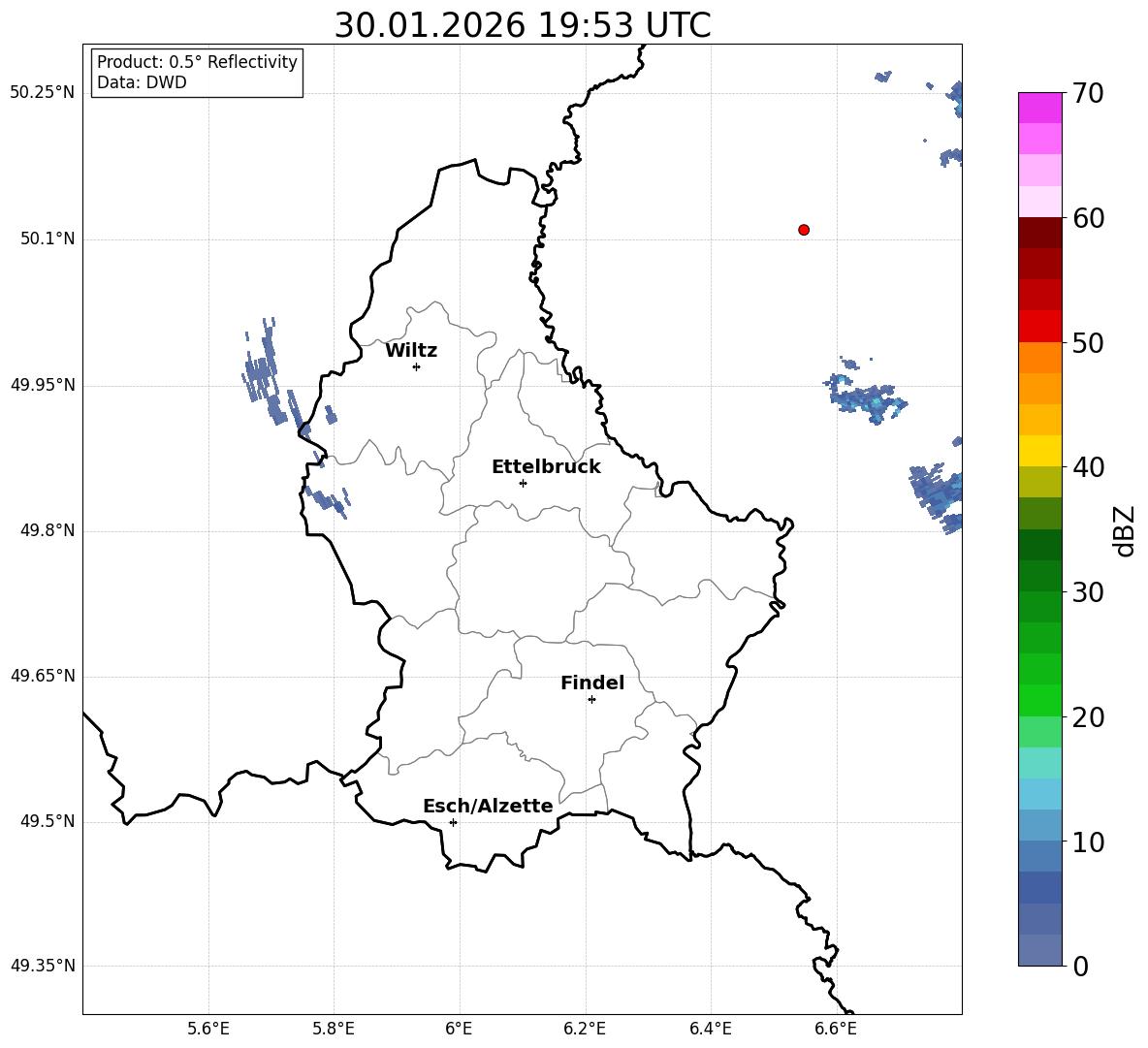Screen dimensions: 1148x1048
Task: Click the 40 colorbar tick label
Action: tap(1088, 467)
